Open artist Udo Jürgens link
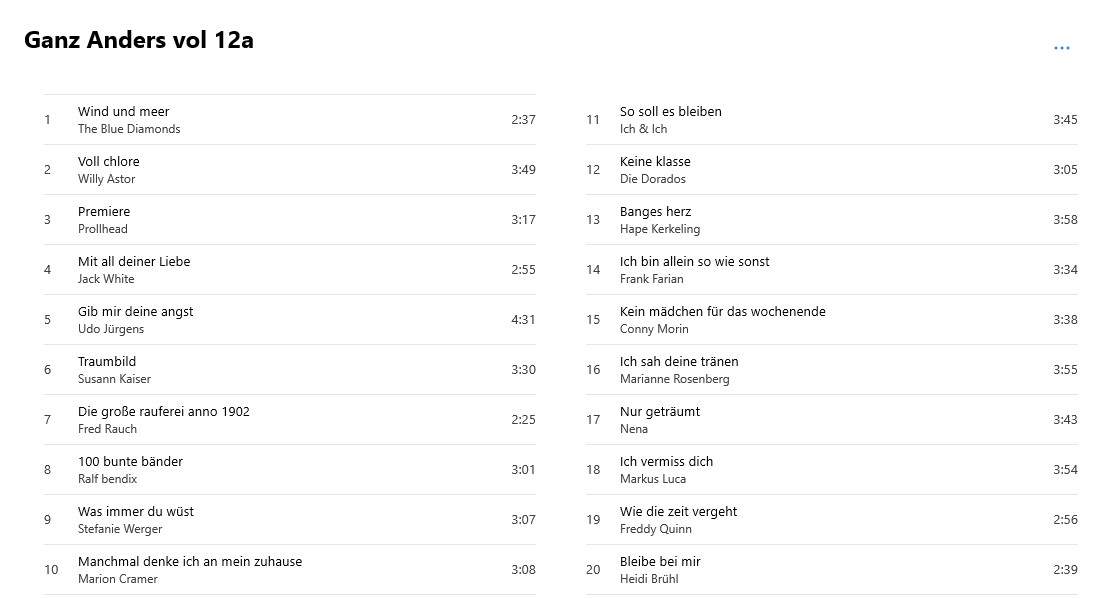Screen dimensions: 1118x599 (x=111, y=329)
